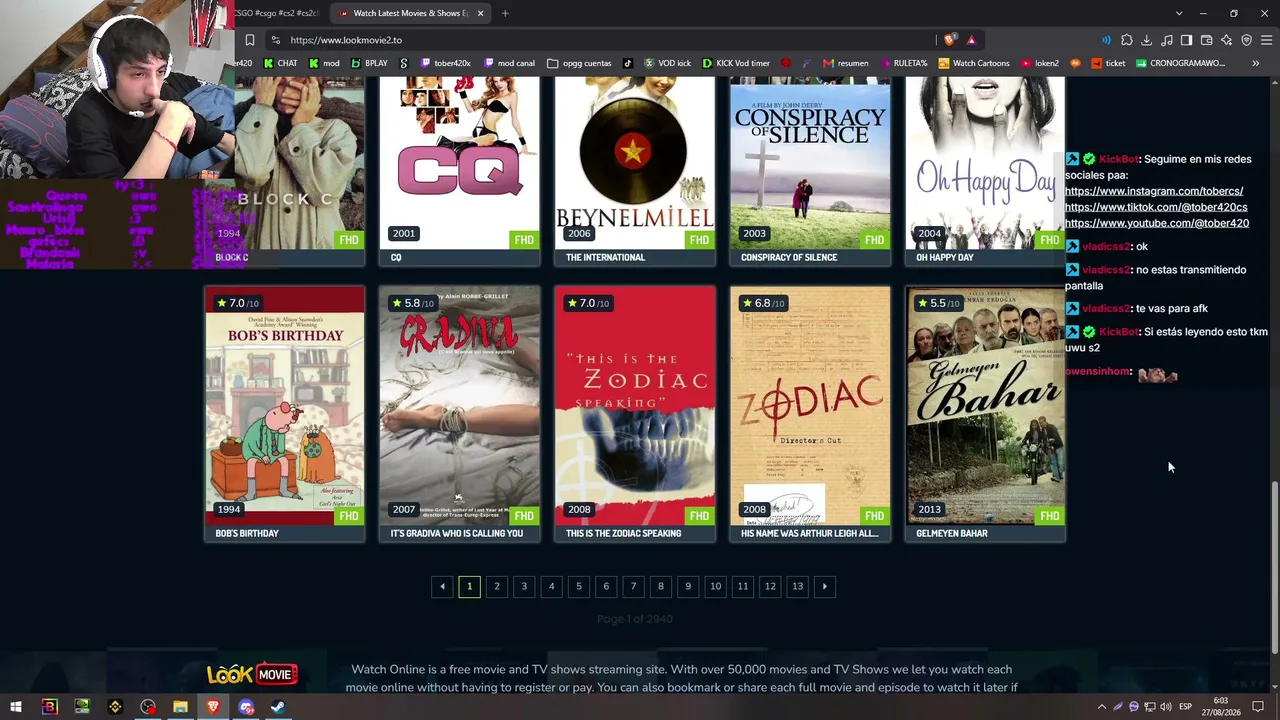Open the Watch Cartoons bookmark
Viewport: 1280px width, 720px height.
point(974,63)
